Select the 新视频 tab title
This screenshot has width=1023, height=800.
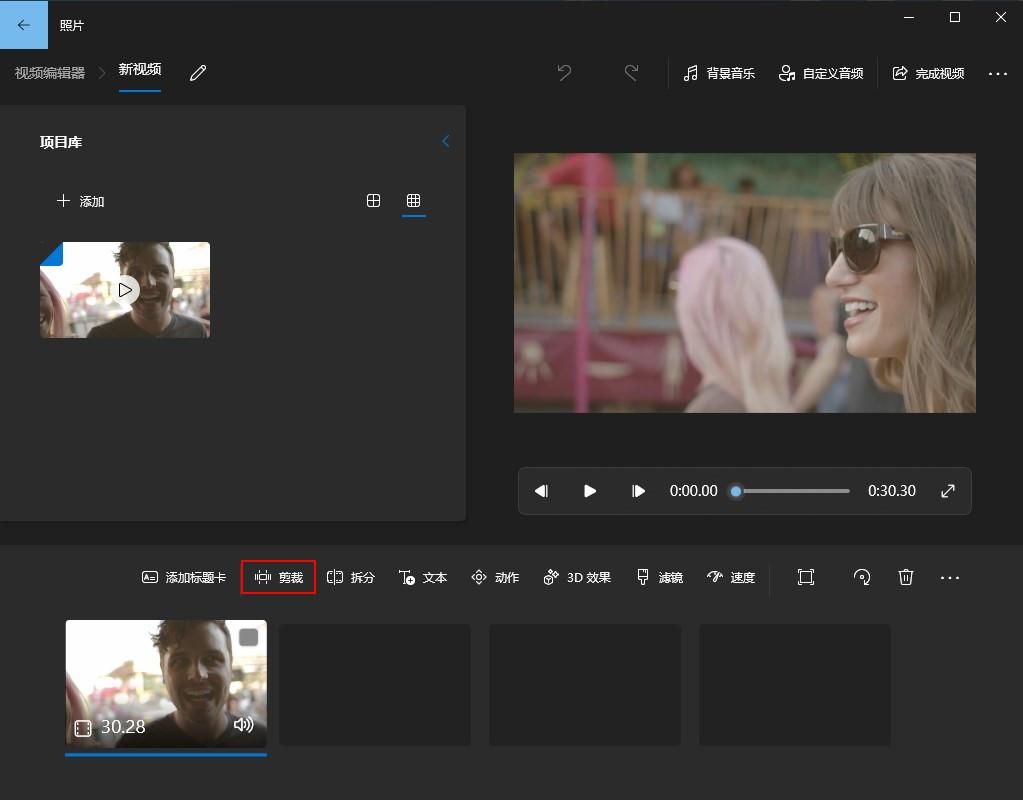140,69
